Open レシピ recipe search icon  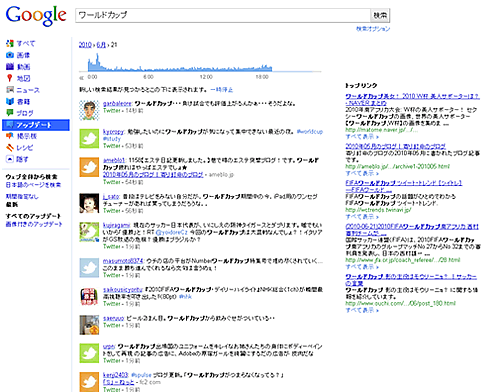(x=10, y=147)
